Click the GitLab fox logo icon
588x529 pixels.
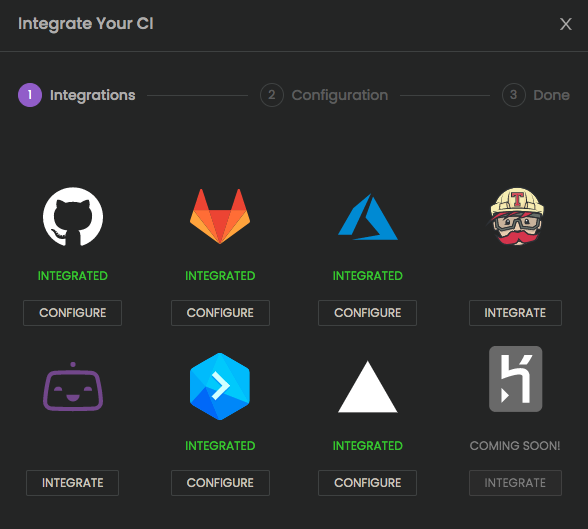tap(220, 216)
